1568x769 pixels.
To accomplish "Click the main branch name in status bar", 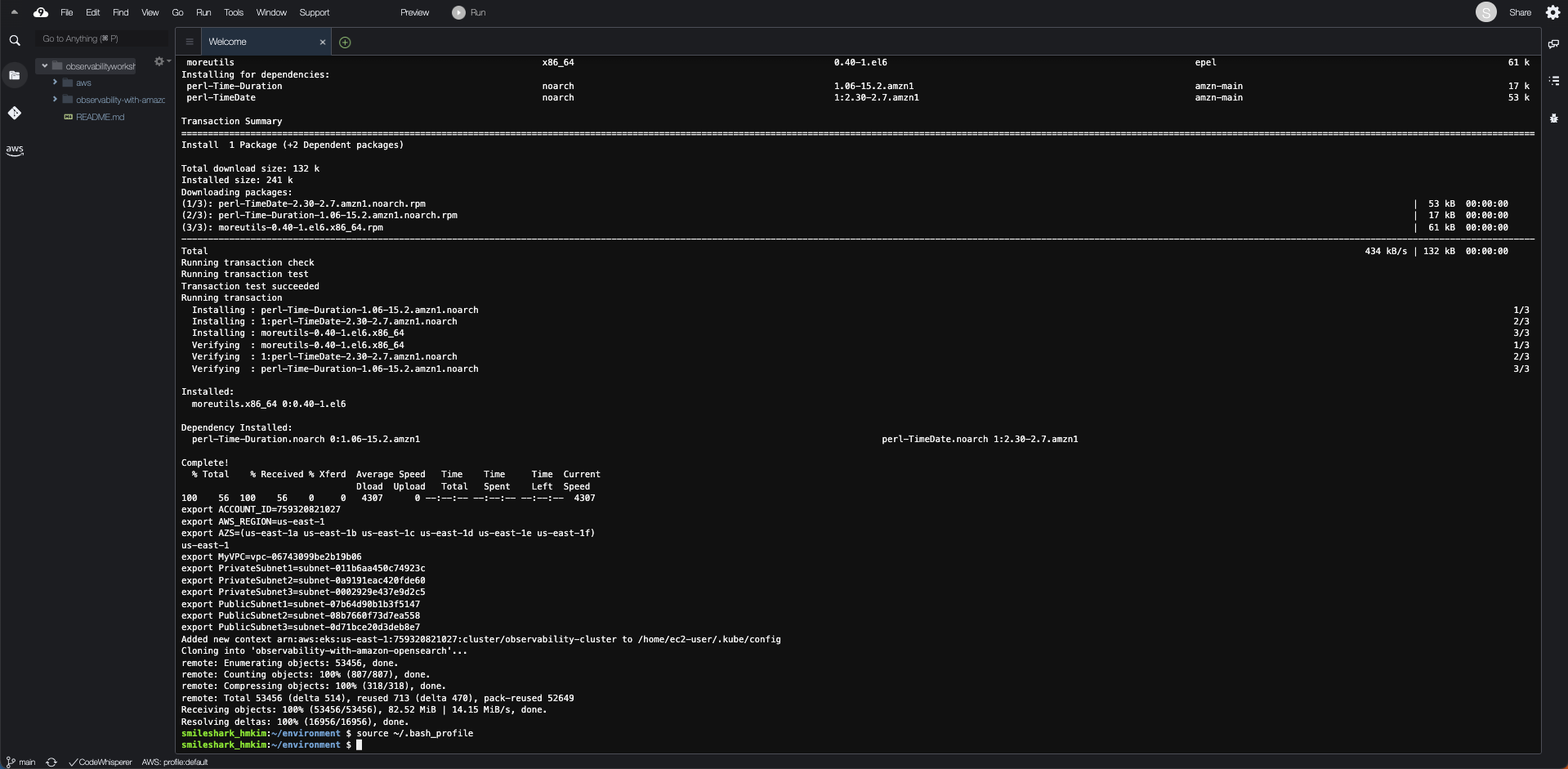I will (27, 762).
